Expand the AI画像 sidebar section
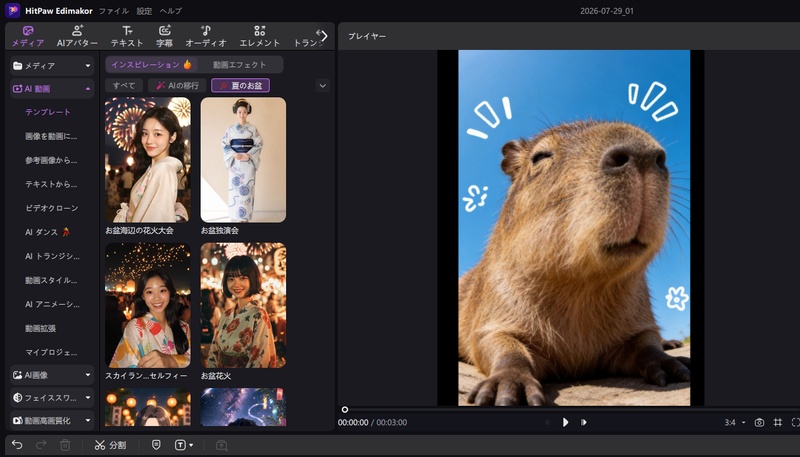The image size is (800, 457). (52, 375)
